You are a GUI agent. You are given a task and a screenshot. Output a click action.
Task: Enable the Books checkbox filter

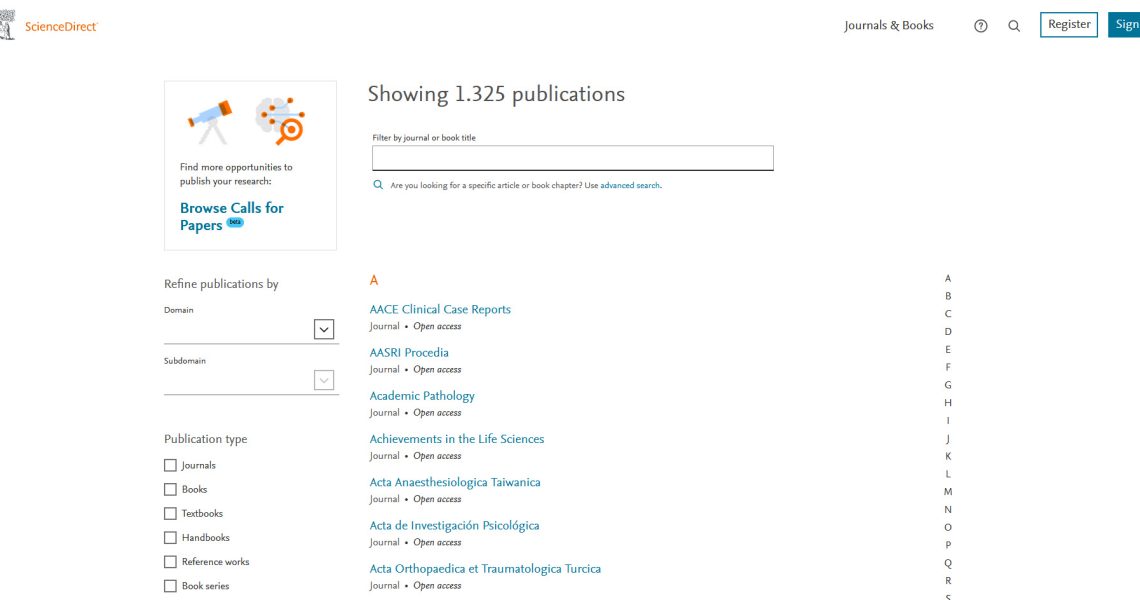pyautogui.click(x=170, y=489)
